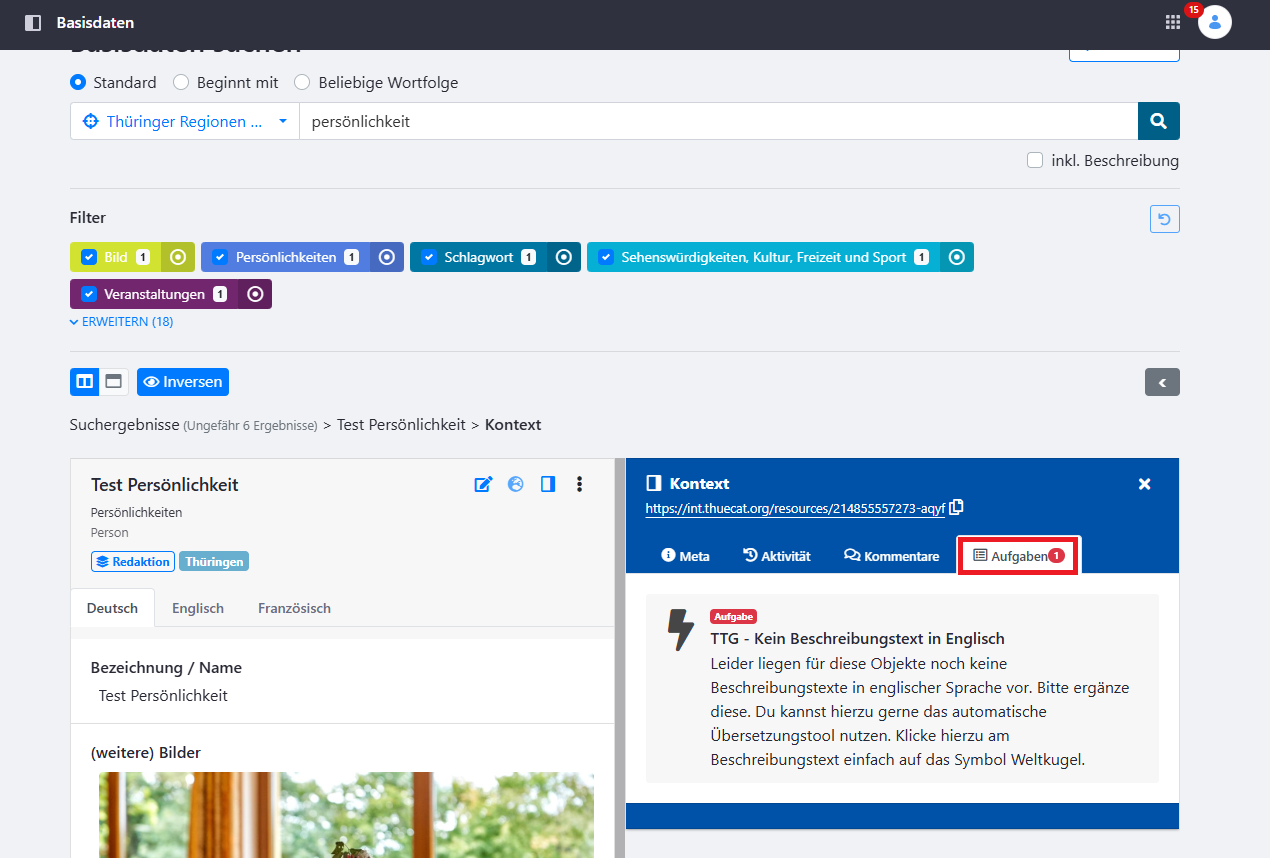This screenshot has height=858, width=1270.
Task: Switch to the Englisch language tab
Action: tap(198, 608)
